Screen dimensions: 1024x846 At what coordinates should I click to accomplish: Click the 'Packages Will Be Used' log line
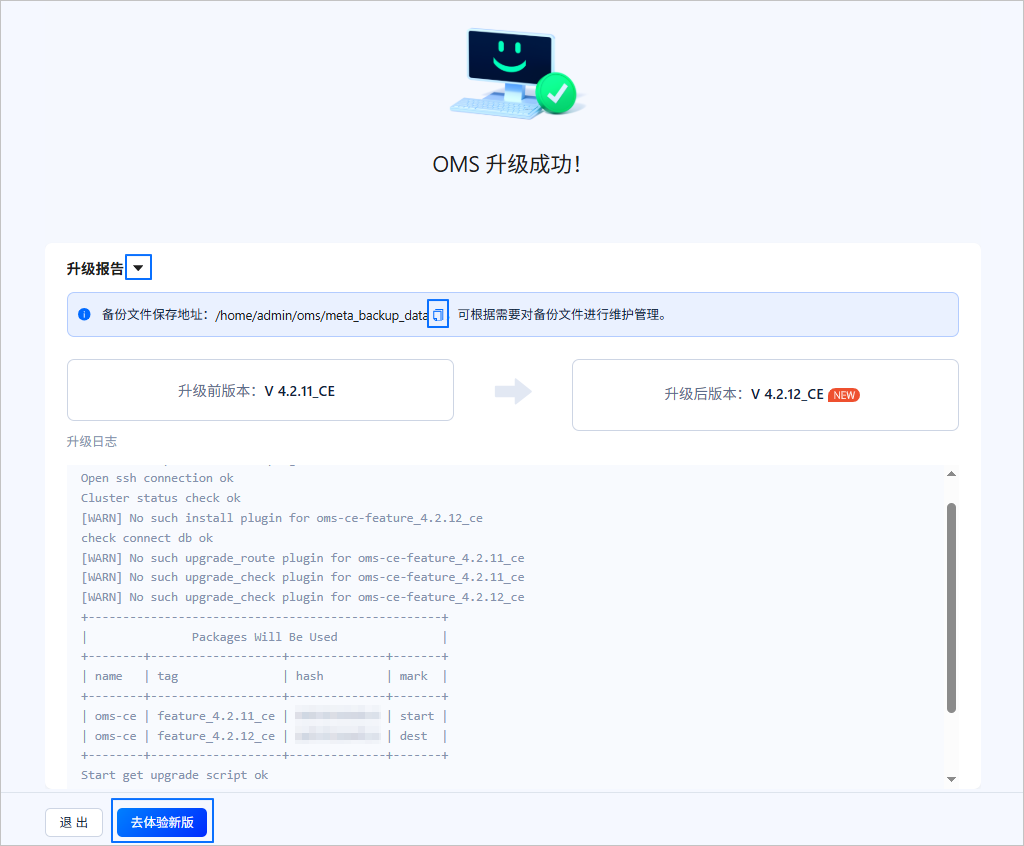[264, 637]
